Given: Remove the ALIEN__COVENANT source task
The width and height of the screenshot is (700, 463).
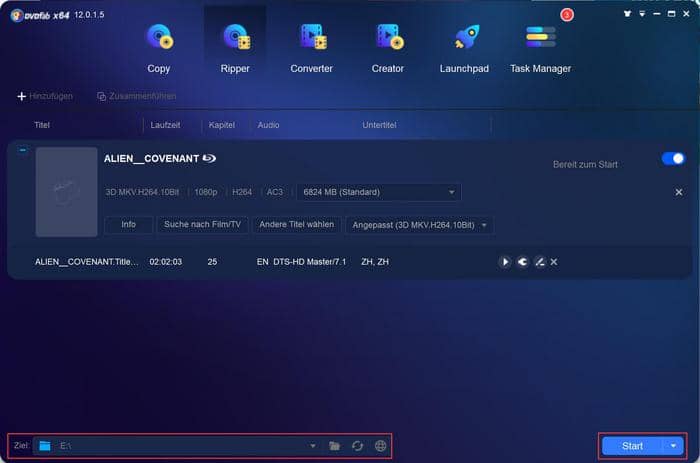Looking at the screenshot, I should [x=679, y=192].
